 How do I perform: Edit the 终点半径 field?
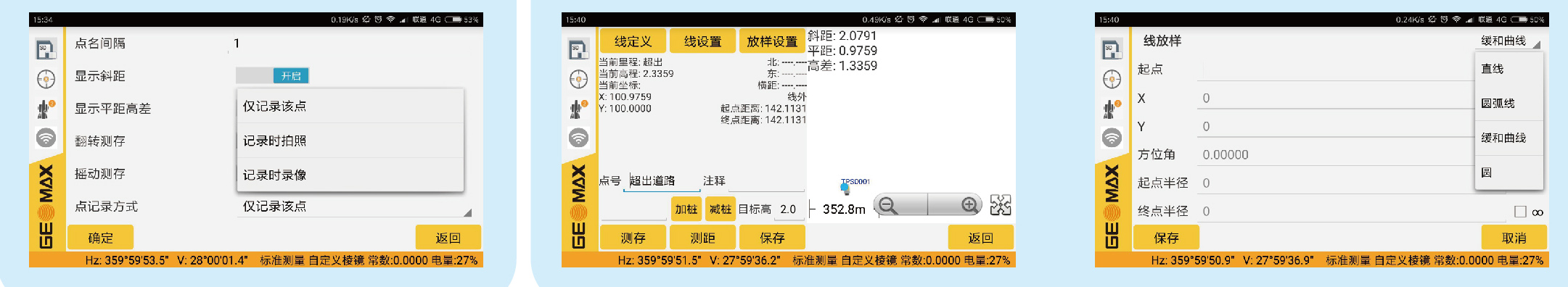(1351, 212)
